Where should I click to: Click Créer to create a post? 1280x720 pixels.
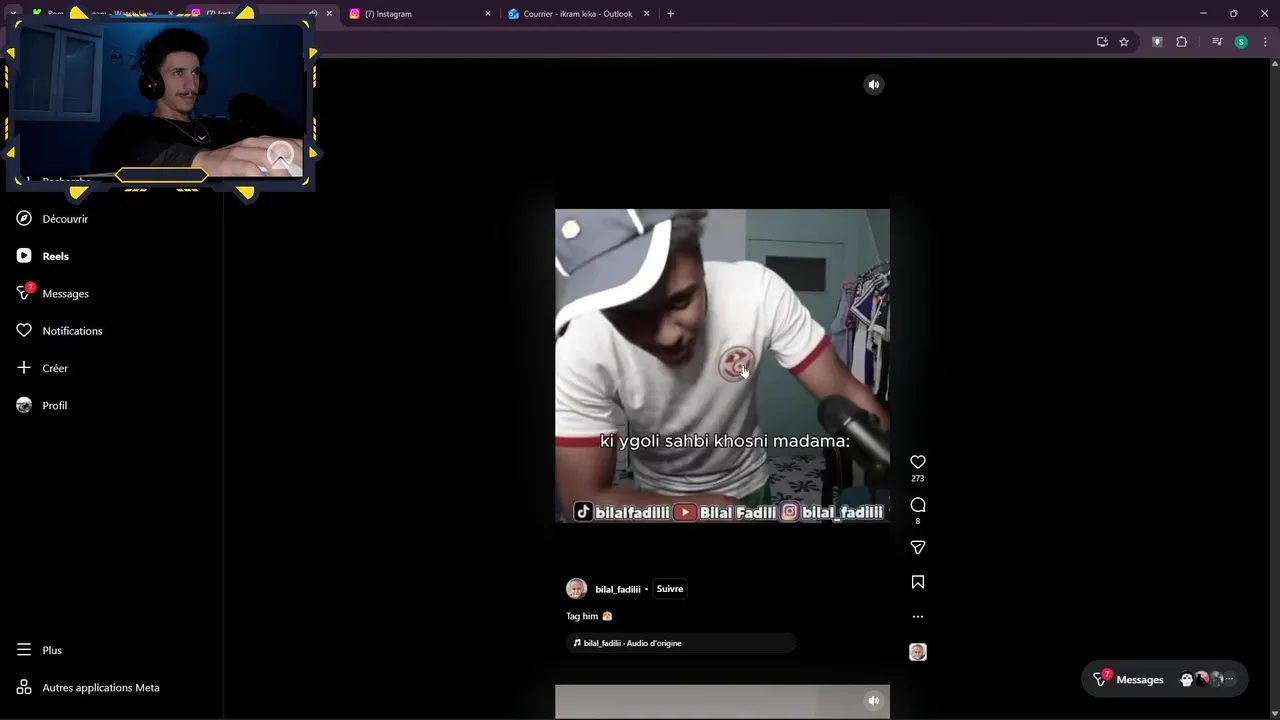coord(42,368)
